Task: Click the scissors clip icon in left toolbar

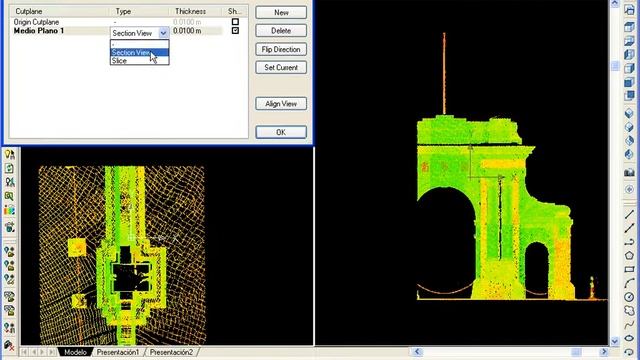Action: [9, 182]
